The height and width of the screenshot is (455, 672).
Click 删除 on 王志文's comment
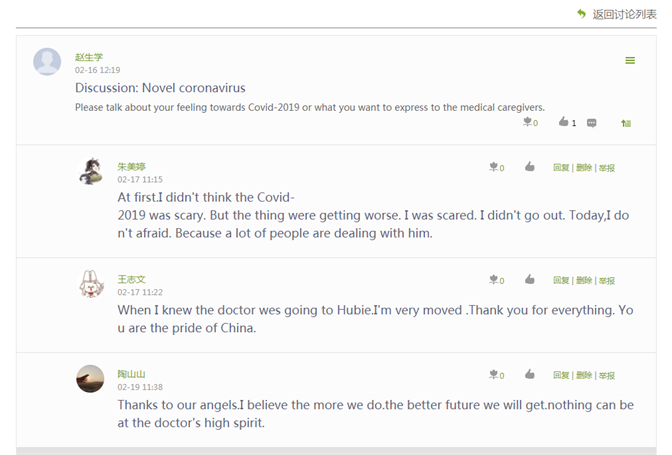(584, 281)
